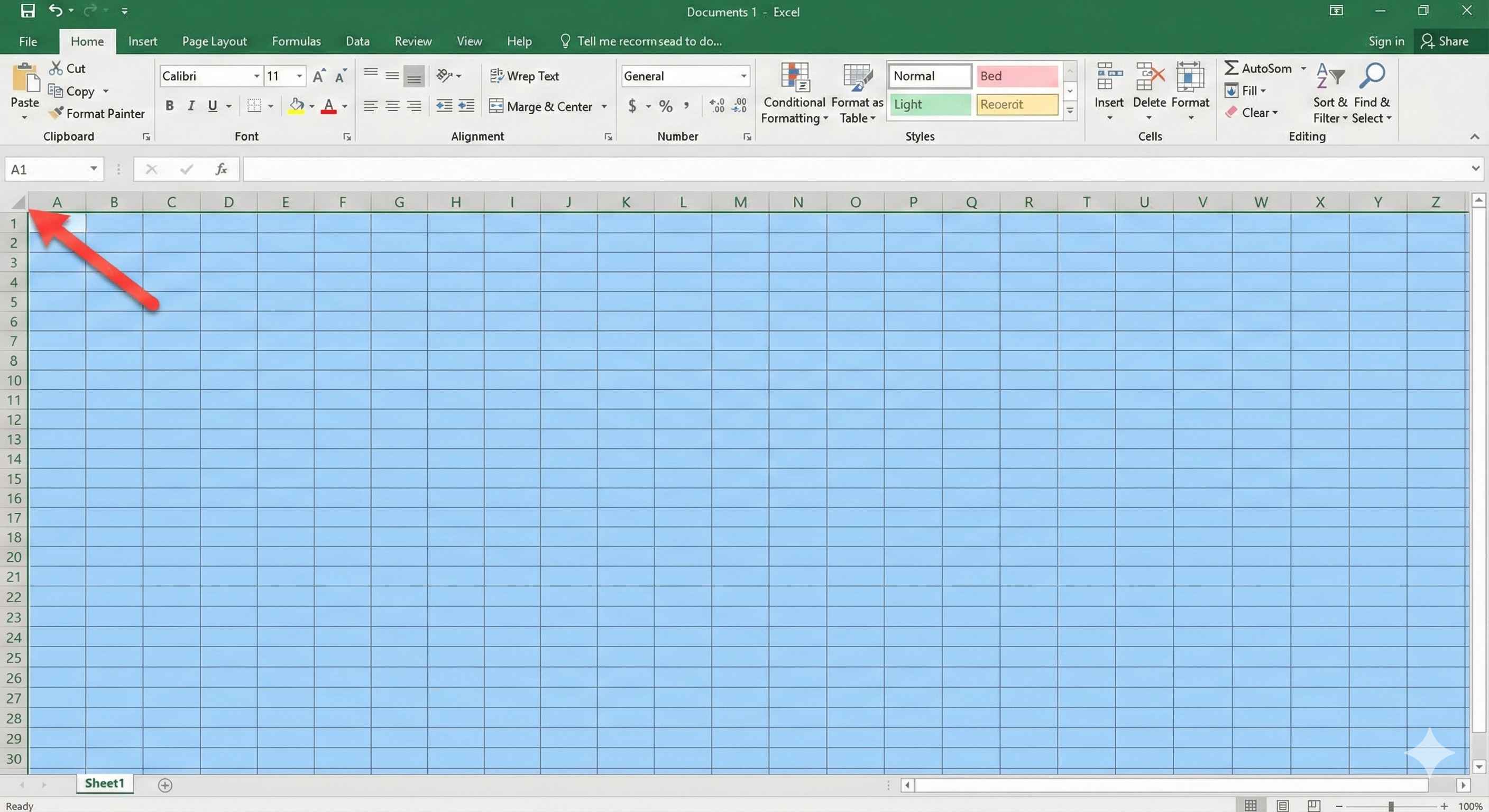This screenshot has height=812, width=1489.
Task: Open the Page Layout tab
Action: [x=214, y=41]
